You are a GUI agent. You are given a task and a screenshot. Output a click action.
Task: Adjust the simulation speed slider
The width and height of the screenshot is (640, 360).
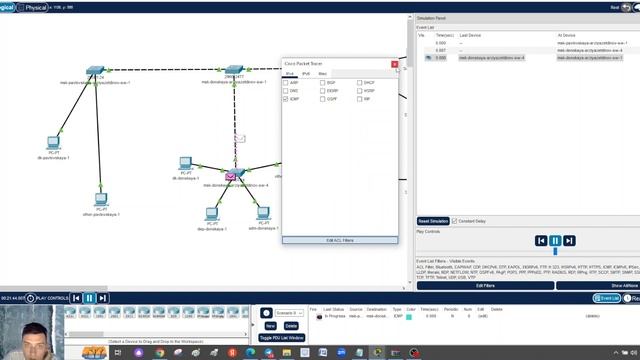click(555, 251)
